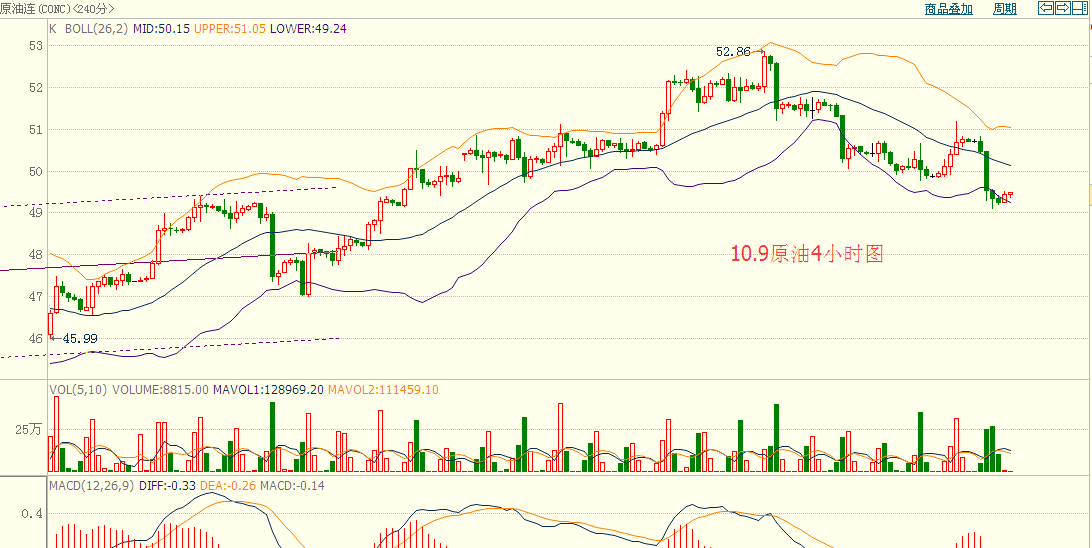The height and width of the screenshot is (548, 1092).
Task: Click the MACD(12,26,9) indicator label
Action: [92, 485]
